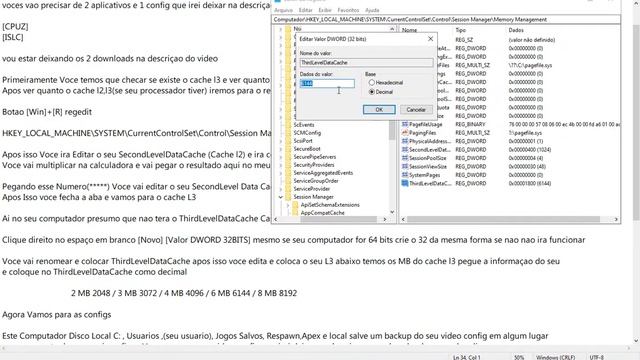Expand the ApiSetSchemaExtensions tree node
This screenshot has width=640, height=360.
click(x=288, y=205)
